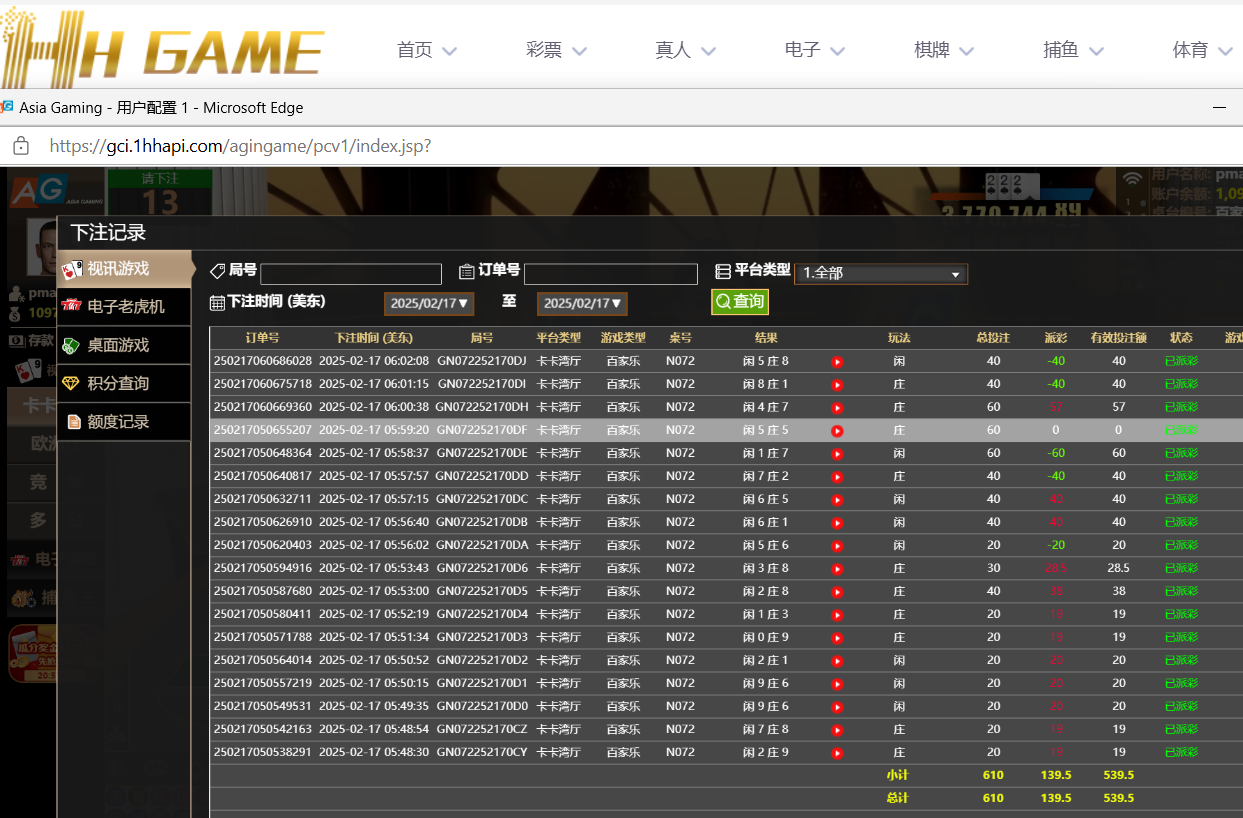The width and height of the screenshot is (1243, 818).
Task: Click the Wi-Fi signal strength icon
Action: pyautogui.click(x=1131, y=180)
